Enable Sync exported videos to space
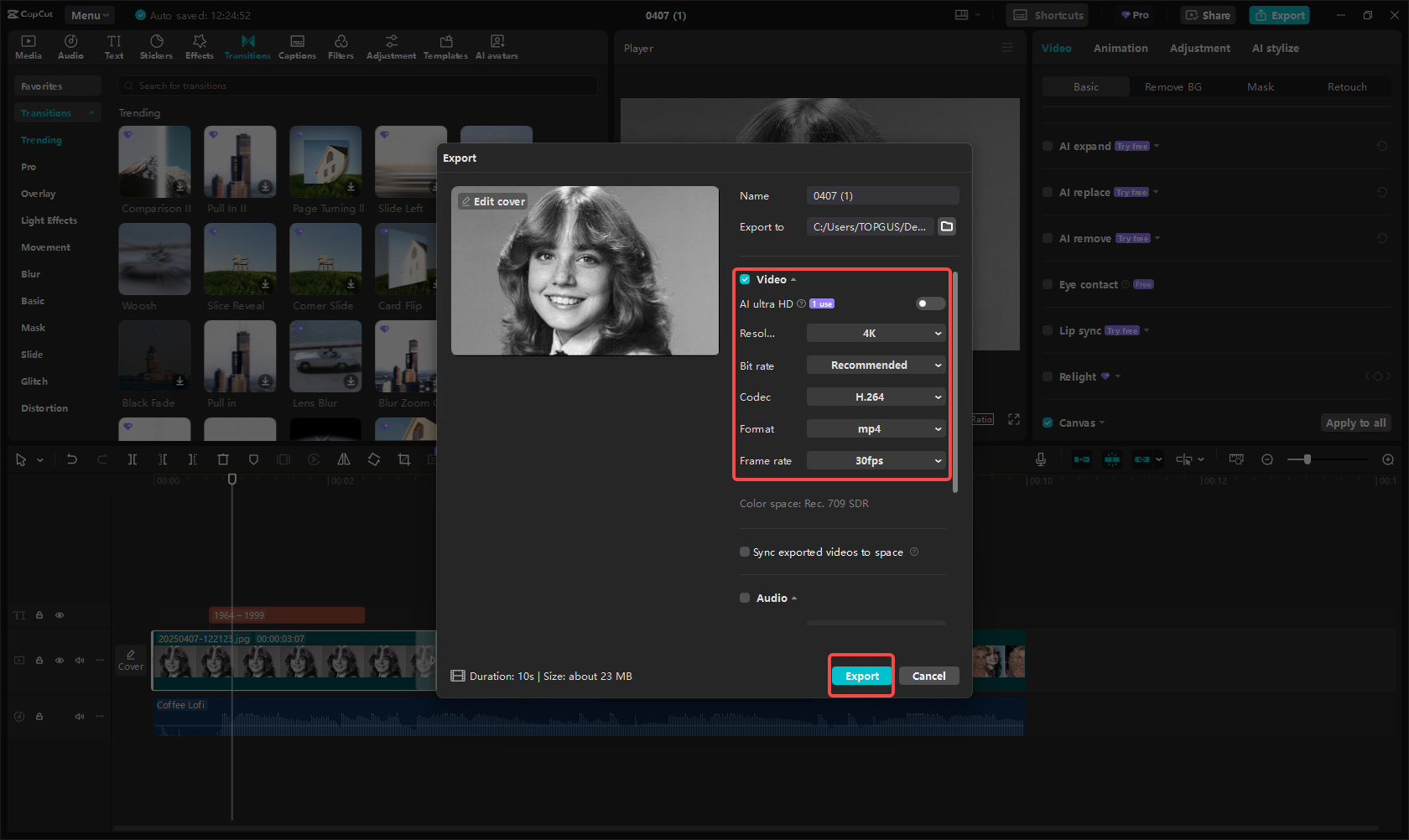Image resolution: width=1409 pixels, height=840 pixels. (x=745, y=552)
